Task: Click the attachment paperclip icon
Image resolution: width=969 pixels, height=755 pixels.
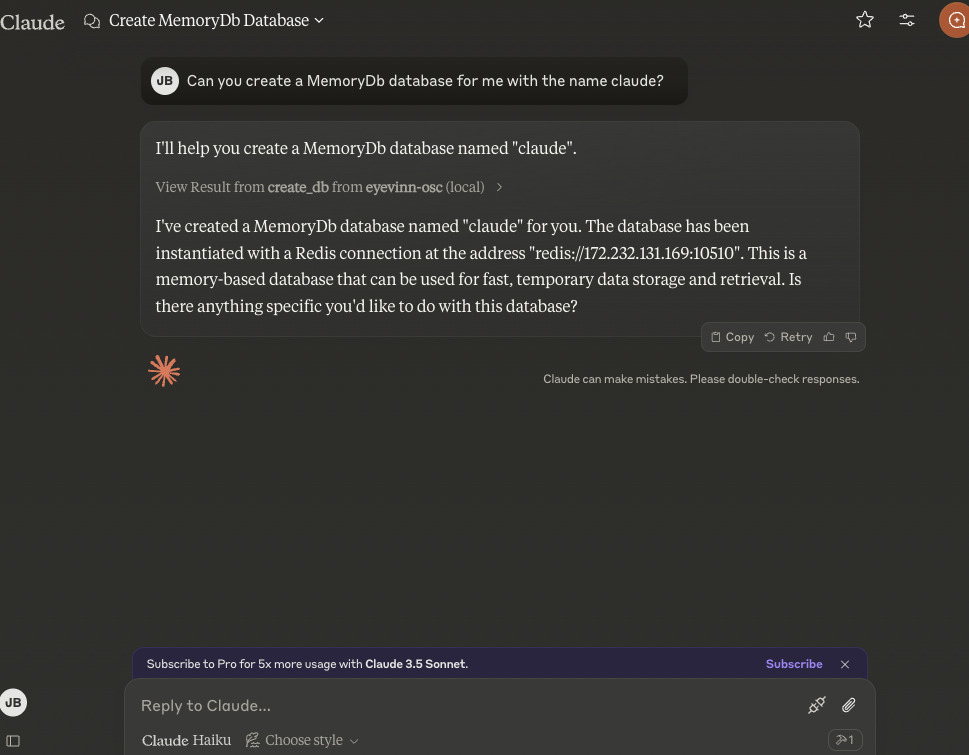Action: [x=848, y=705]
